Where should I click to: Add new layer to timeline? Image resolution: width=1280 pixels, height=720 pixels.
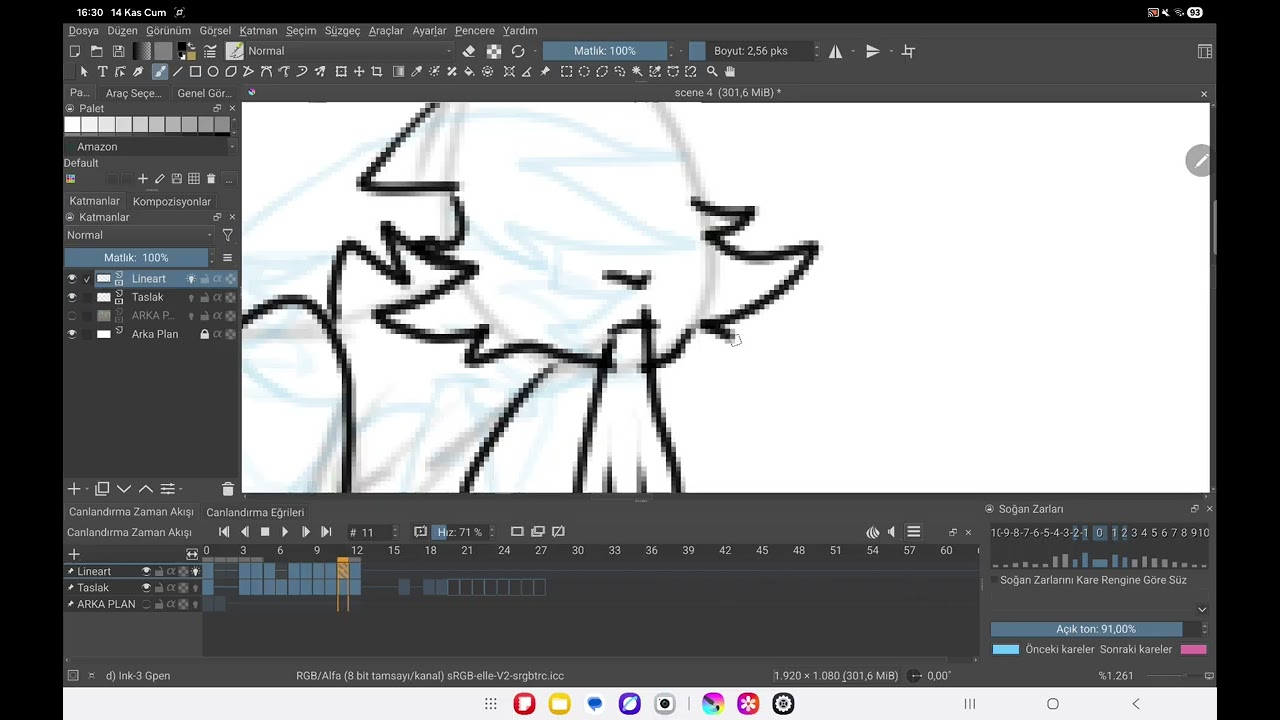(73, 554)
